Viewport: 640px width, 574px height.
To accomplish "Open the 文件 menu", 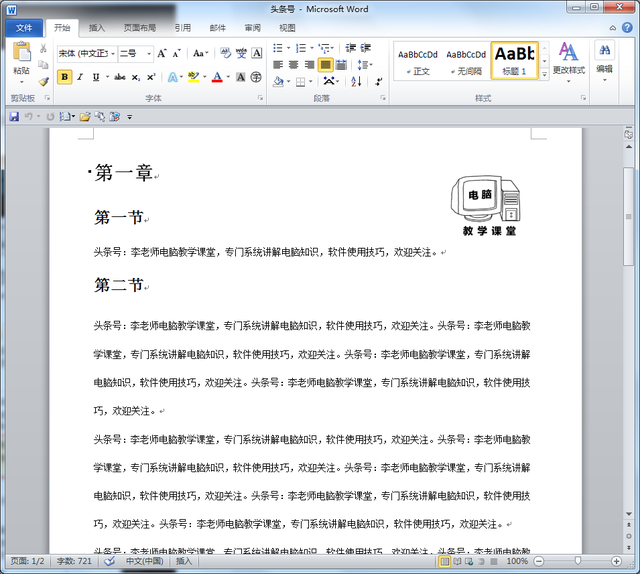I will point(24,28).
